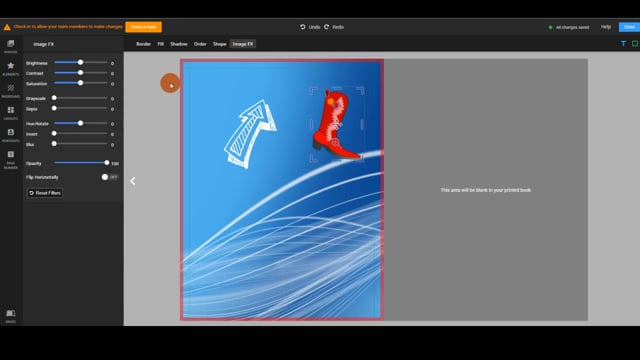This screenshot has height=360, width=640.
Task: Click the Undo label
Action: [x=314, y=27]
